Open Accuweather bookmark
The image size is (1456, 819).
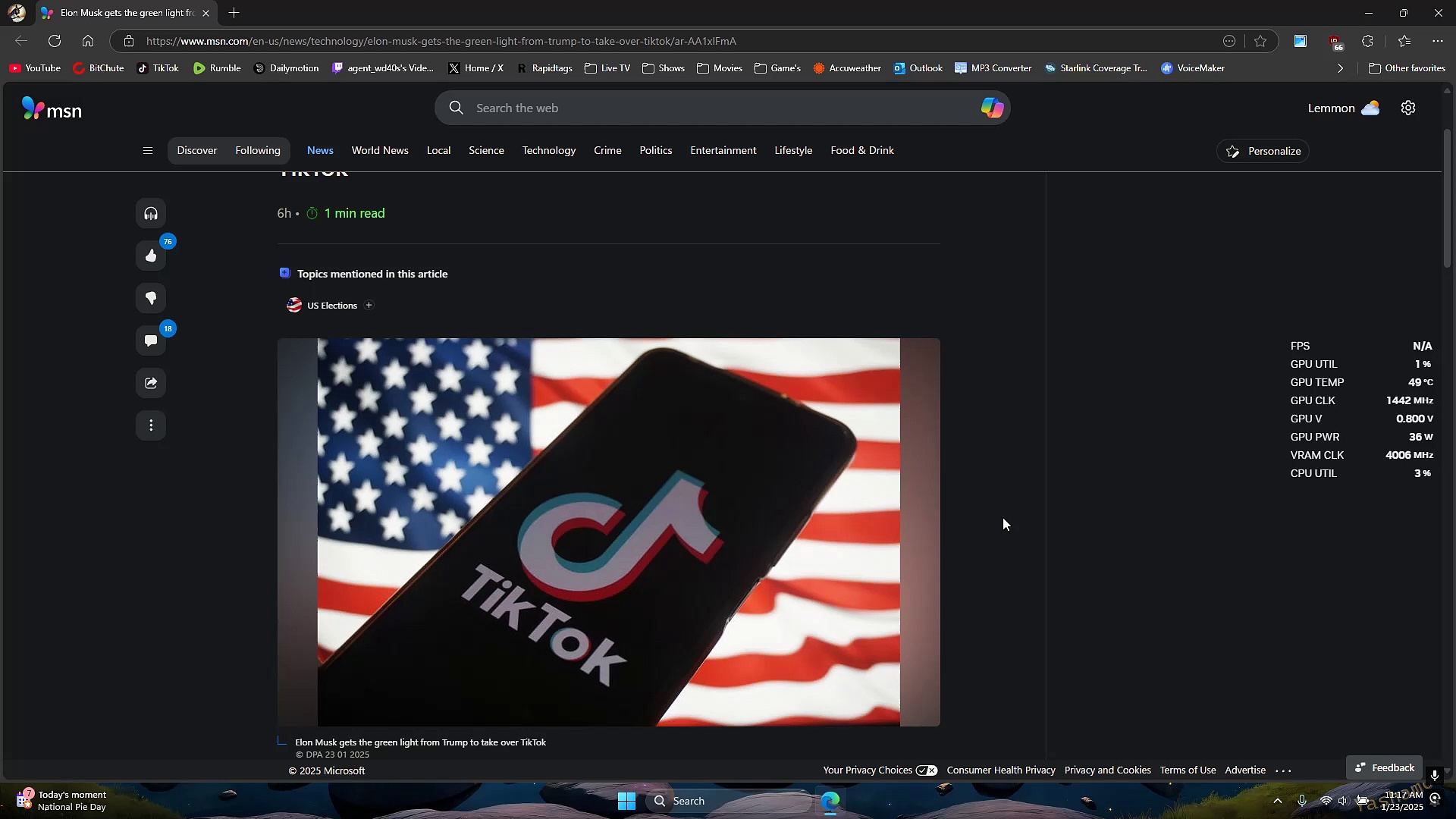click(847, 68)
